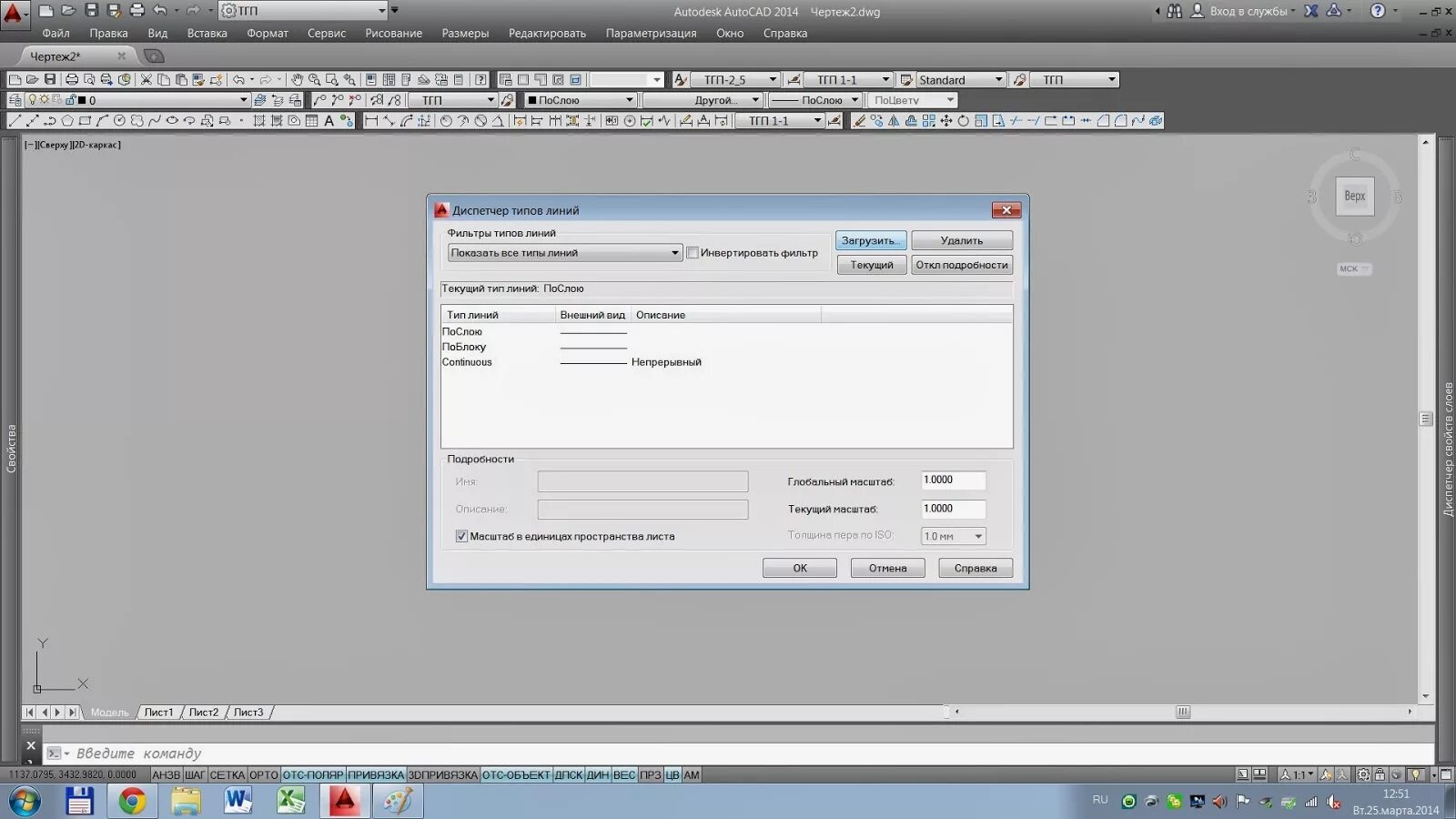Open Microsoft Word from the taskbar
The width and height of the screenshot is (1456, 819).
[238, 801]
